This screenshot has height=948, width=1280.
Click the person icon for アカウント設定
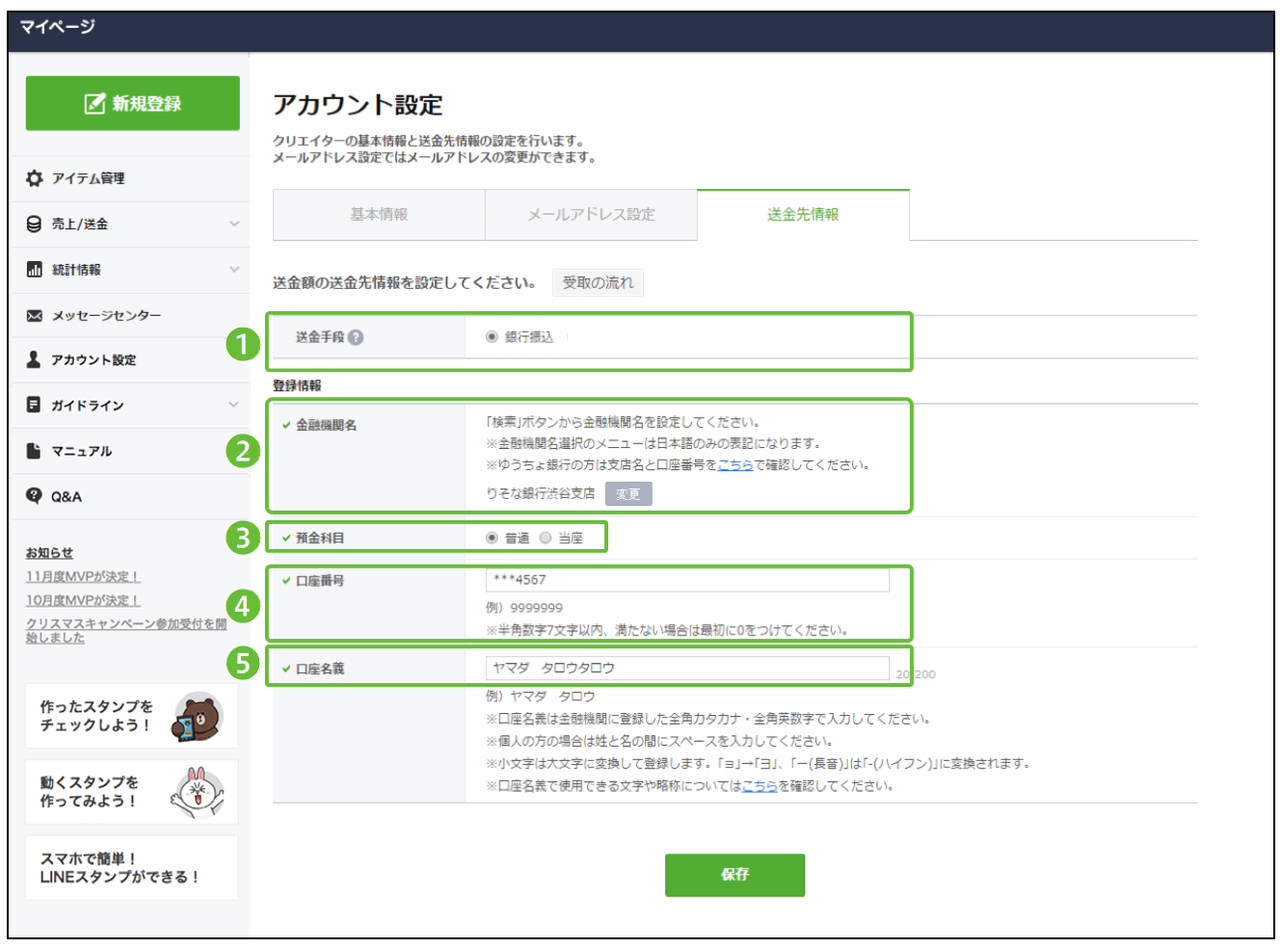pos(34,360)
